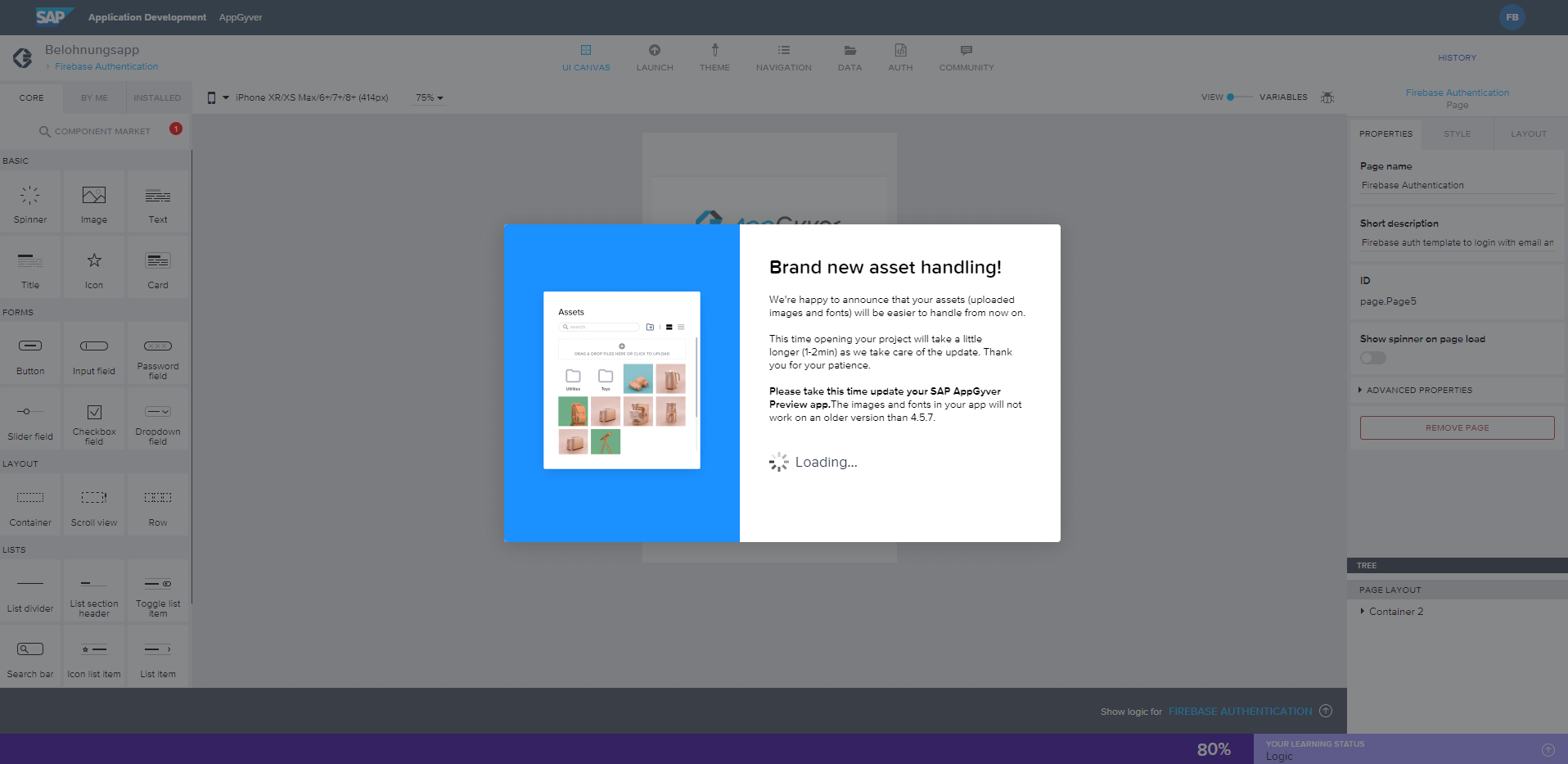Add a List divider component

tap(30, 592)
